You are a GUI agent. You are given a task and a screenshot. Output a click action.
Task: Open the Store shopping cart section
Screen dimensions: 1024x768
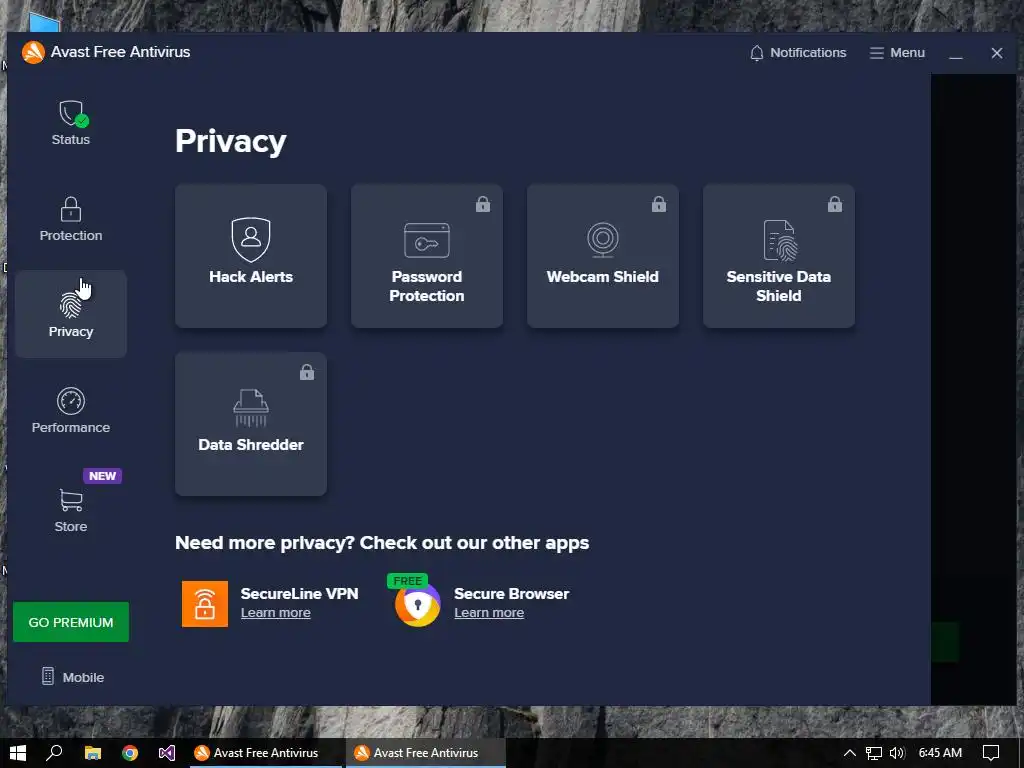[x=71, y=510]
